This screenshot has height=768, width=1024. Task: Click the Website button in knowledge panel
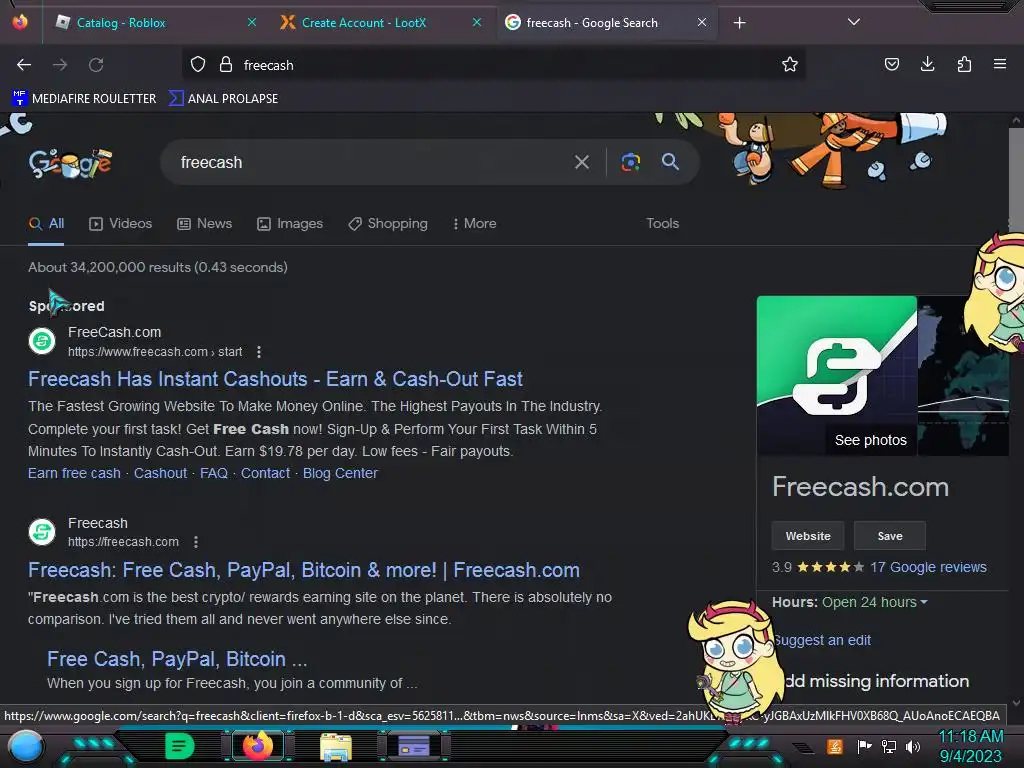808,536
